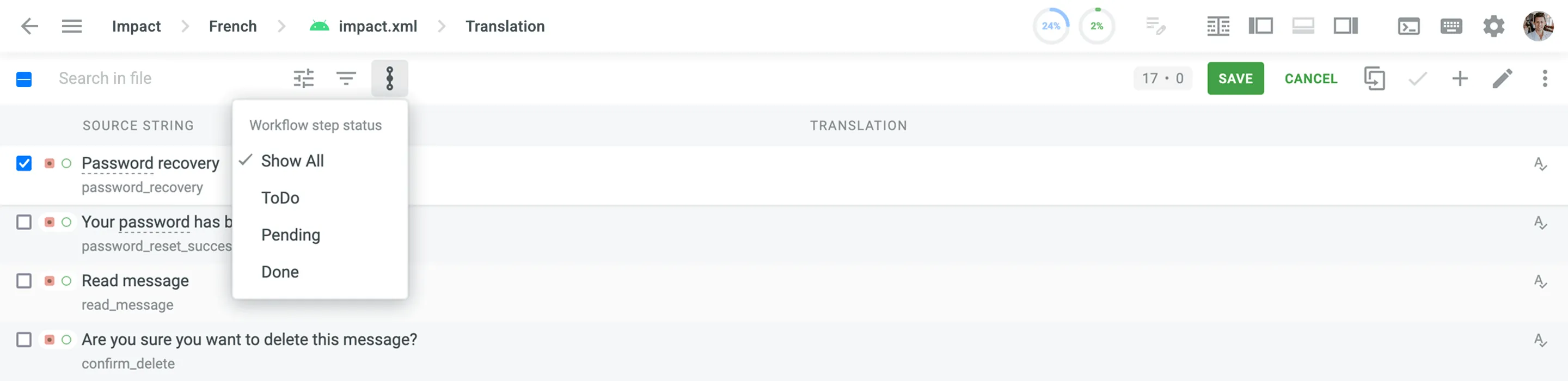
Task: Select the side-by-side view layout icon
Action: pyautogui.click(x=1217, y=26)
